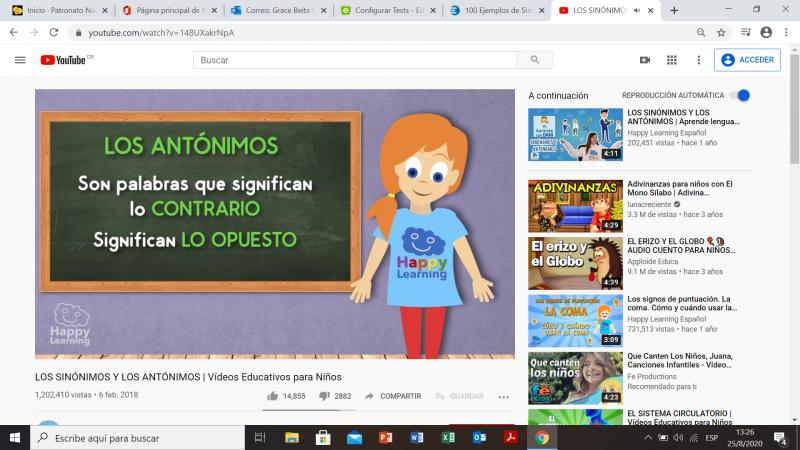Click the page vertical scrollbar

(x=794, y=107)
